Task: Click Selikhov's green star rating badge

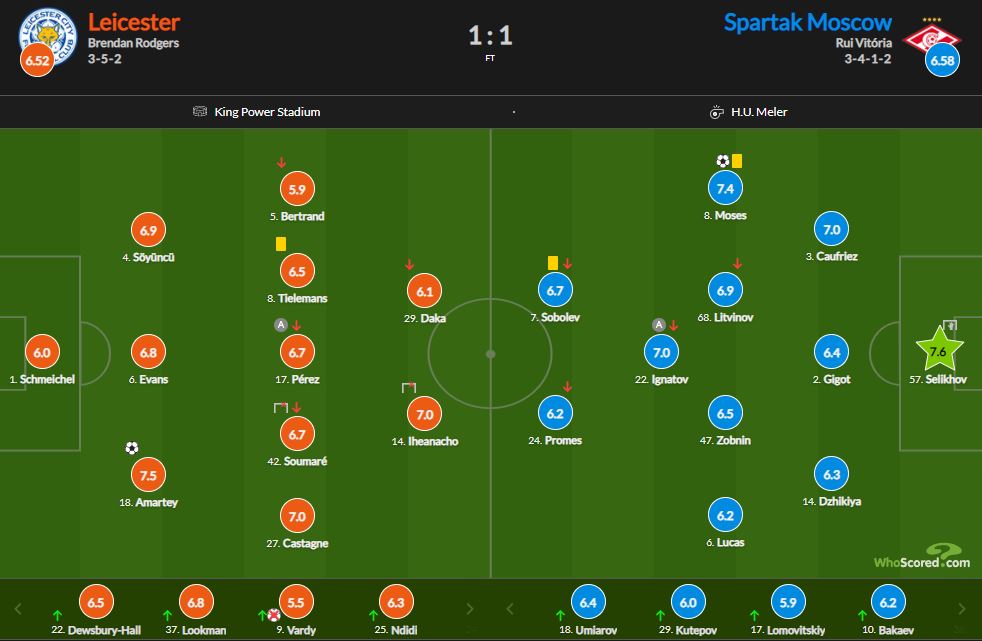Action: [x=939, y=351]
